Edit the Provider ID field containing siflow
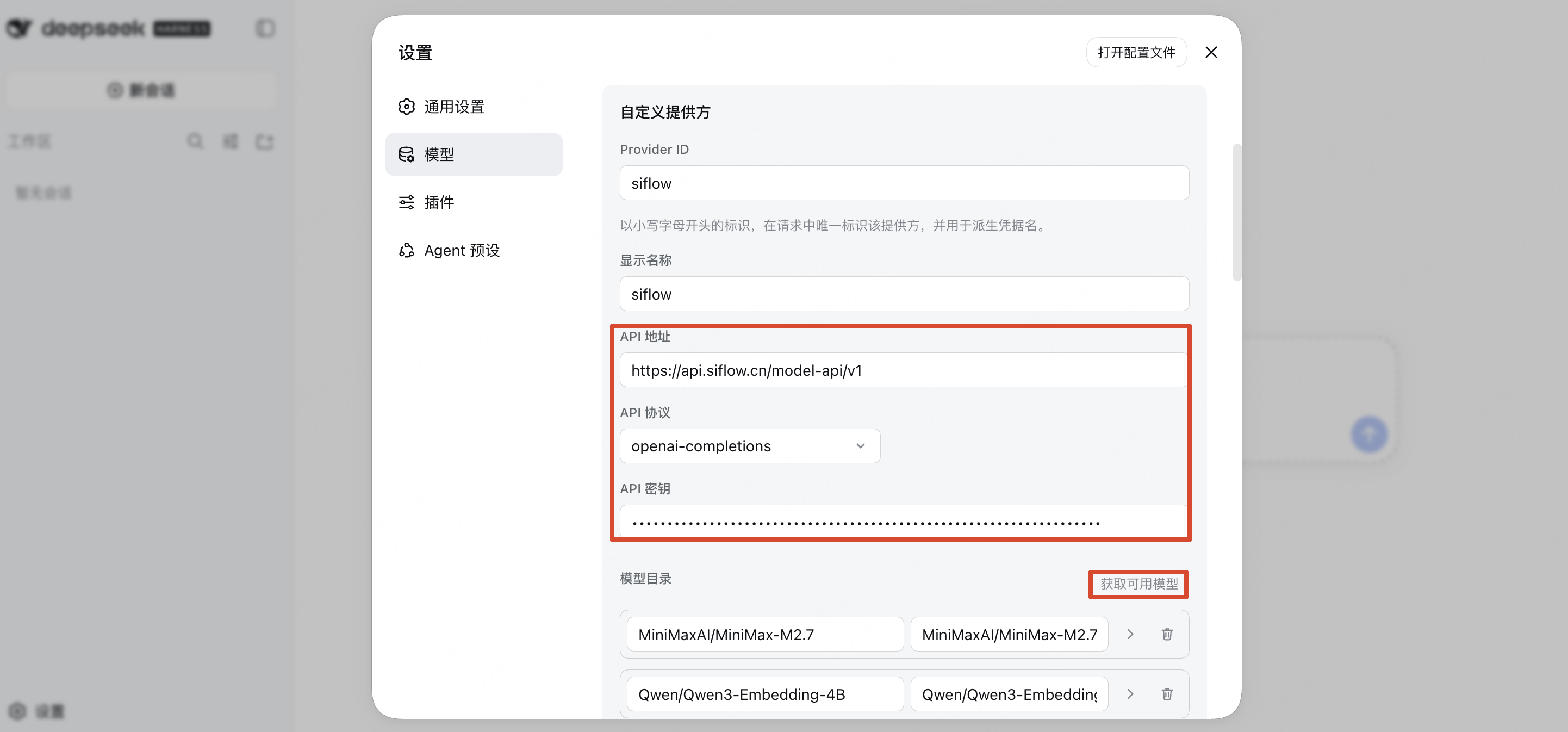The image size is (1568, 732). point(904,183)
